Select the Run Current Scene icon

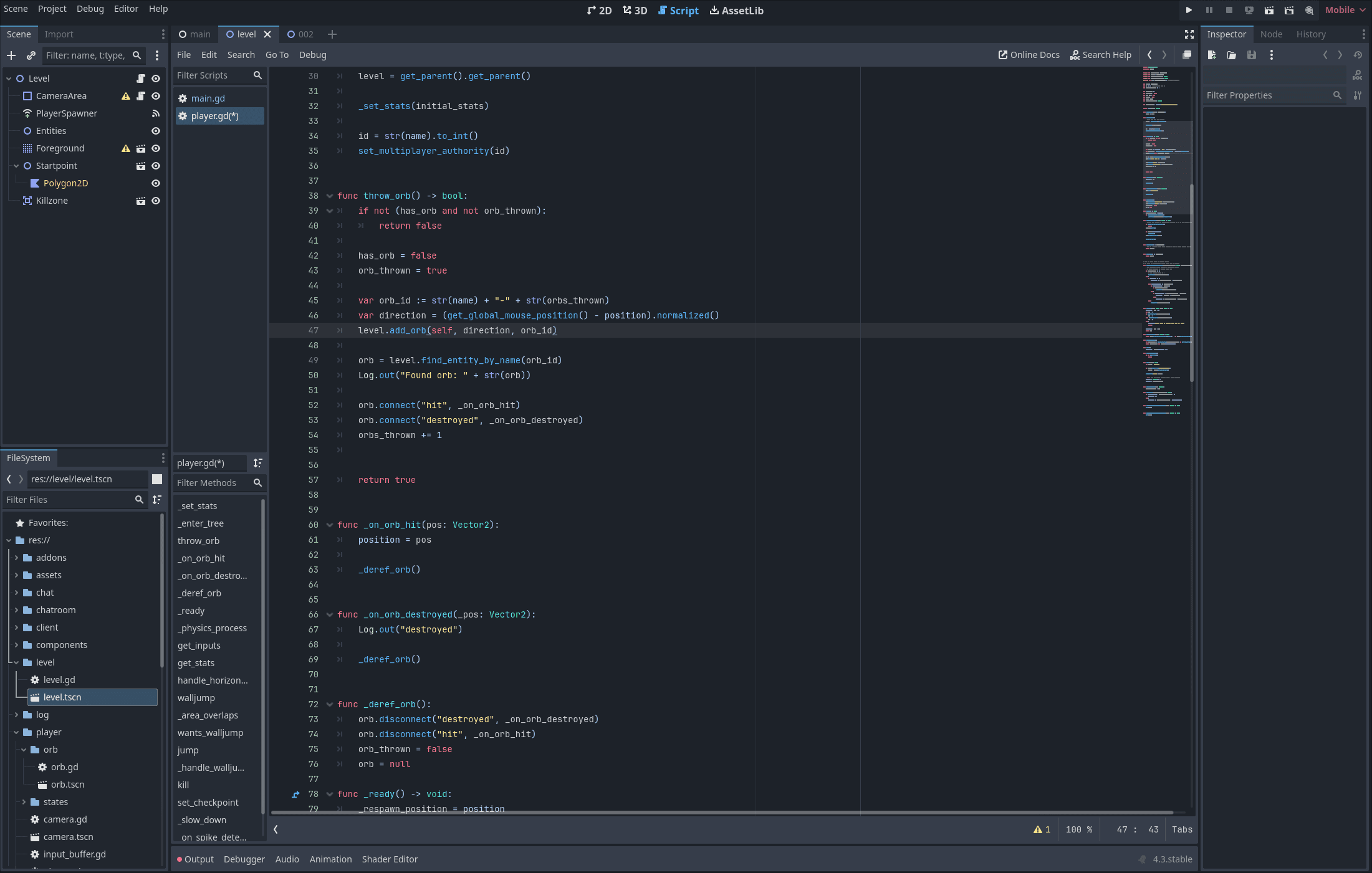[1269, 10]
